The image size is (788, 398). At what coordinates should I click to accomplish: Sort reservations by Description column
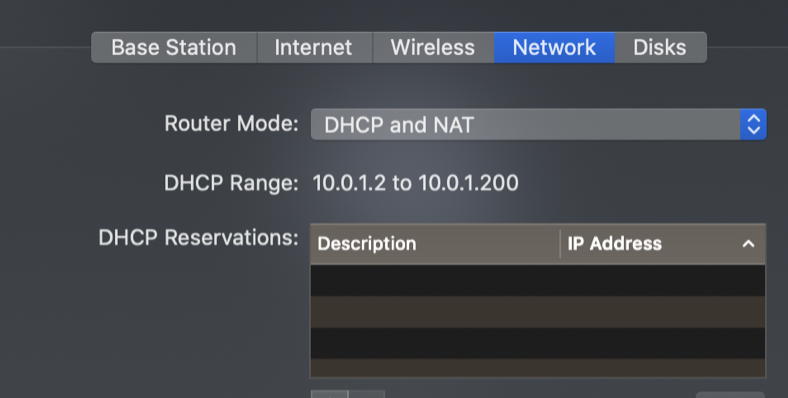[435, 244]
